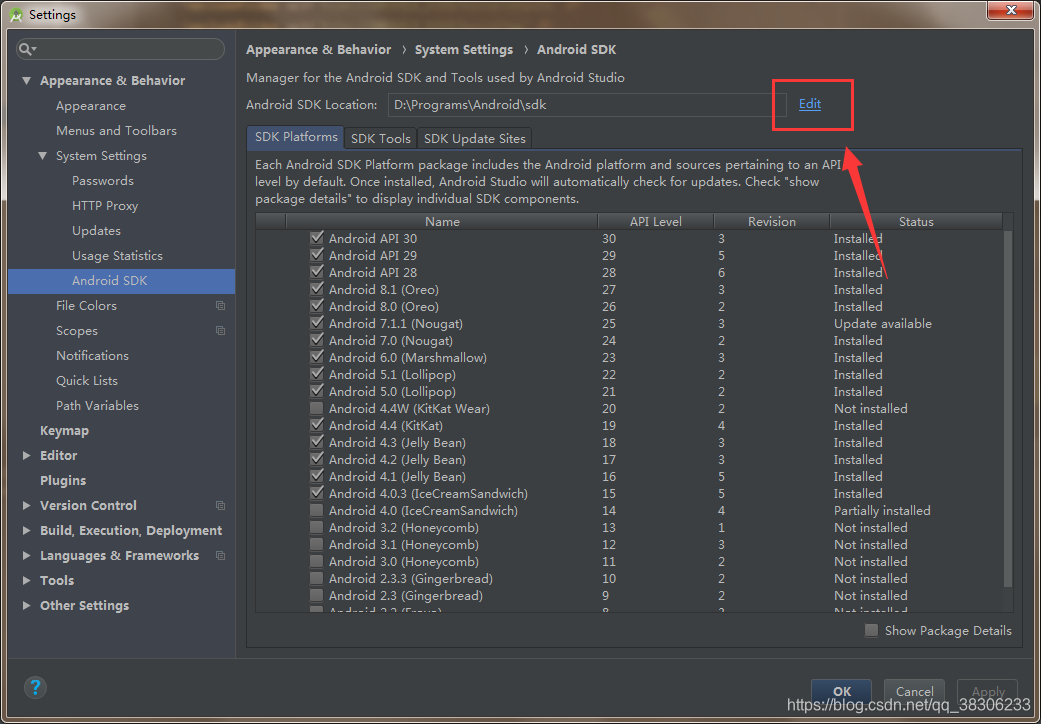This screenshot has width=1041, height=724.
Task: Enable Show Package Details checkbox
Action: click(872, 630)
